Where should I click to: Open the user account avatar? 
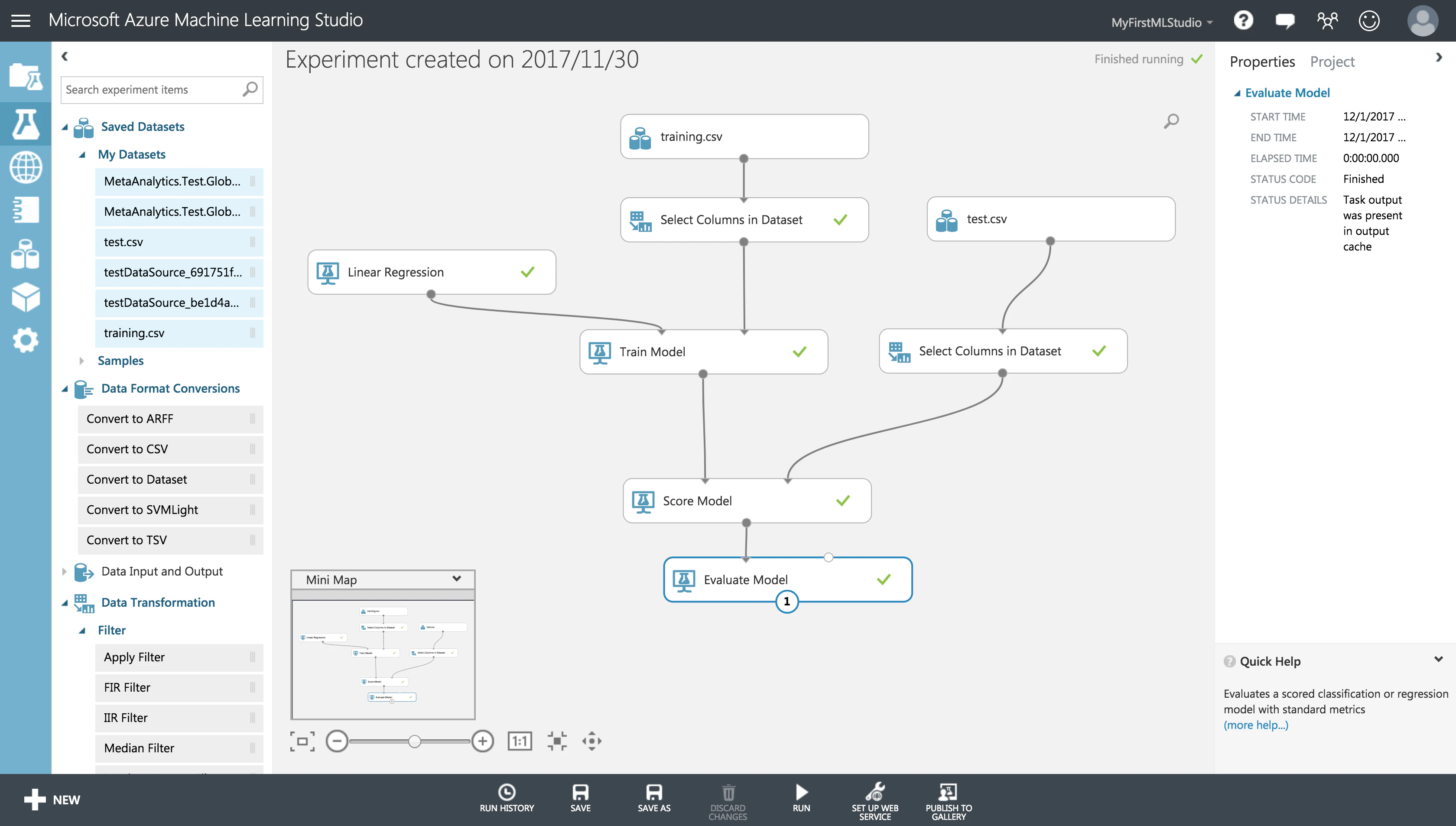[x=1423, y=21]
